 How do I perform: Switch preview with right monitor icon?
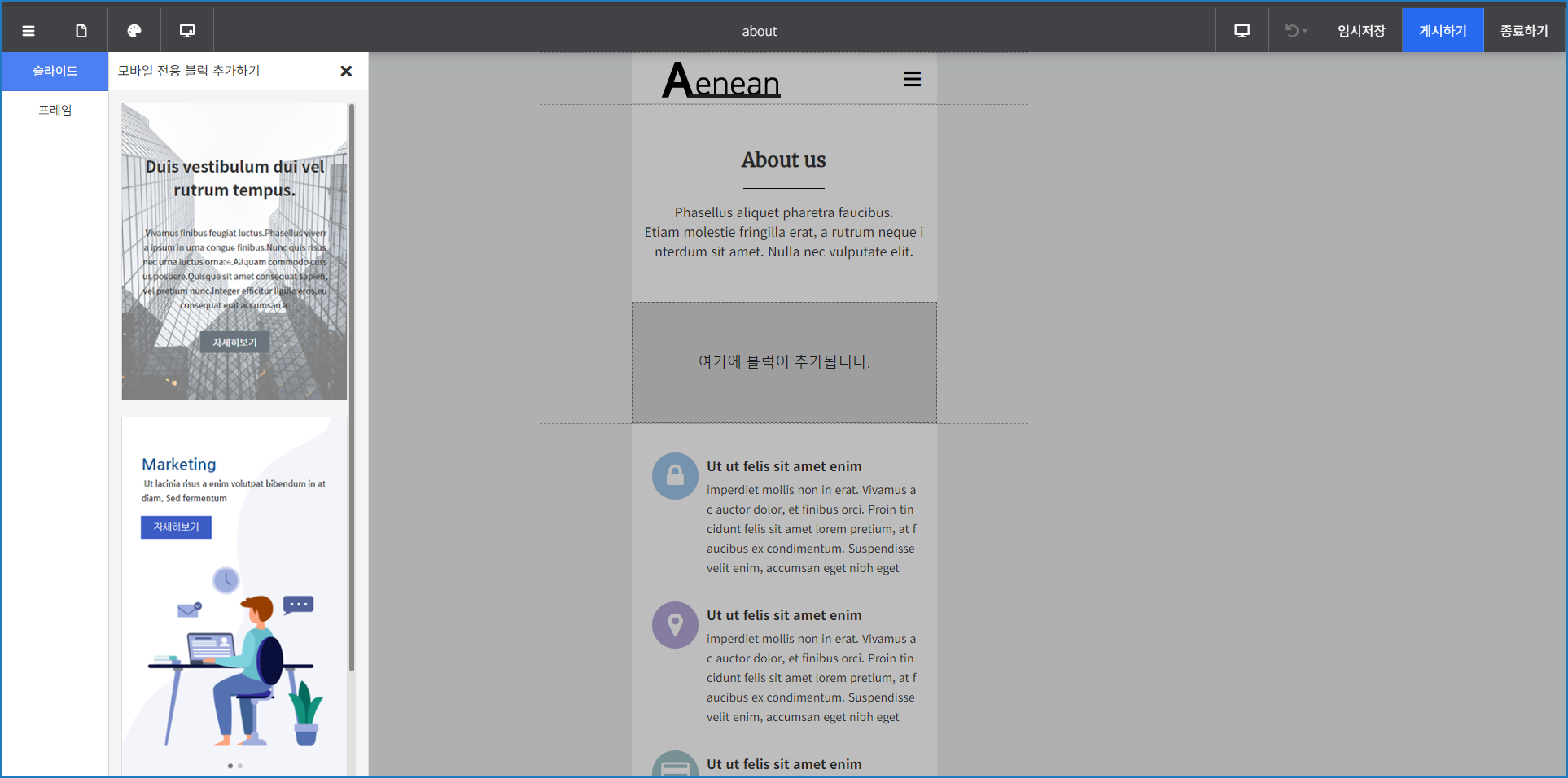(1242, 31)
